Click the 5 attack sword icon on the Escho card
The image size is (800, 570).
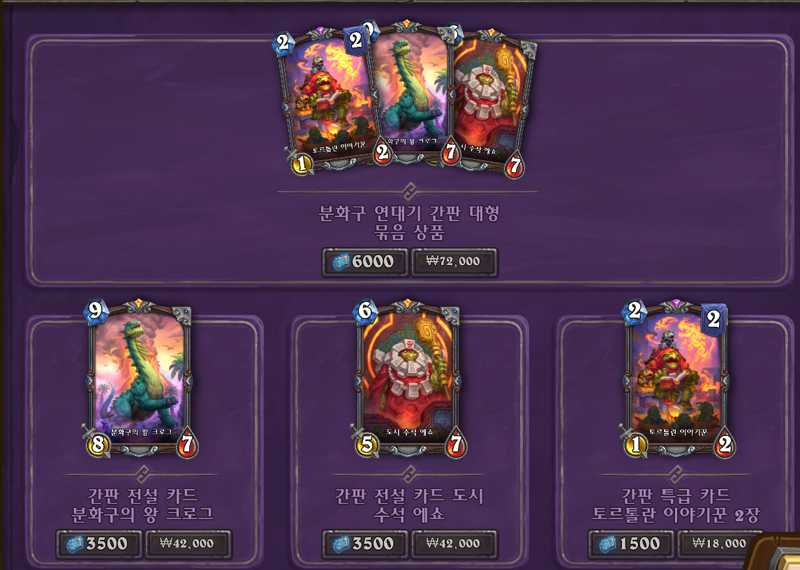(x=367, y=445)
